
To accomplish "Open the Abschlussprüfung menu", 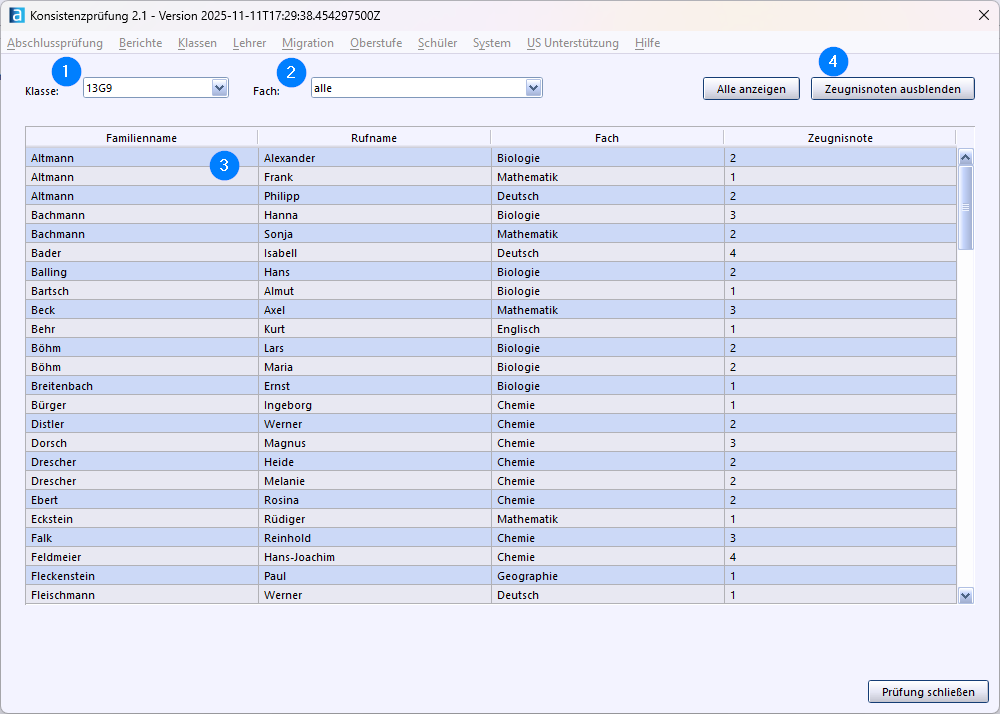I will 55,43.
